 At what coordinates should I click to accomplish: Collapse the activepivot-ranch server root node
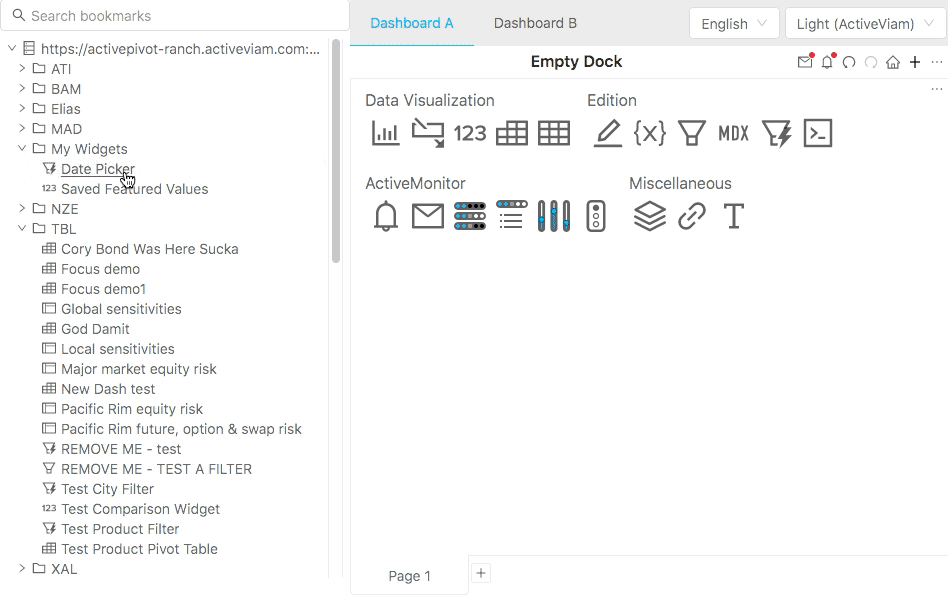[12, 48]
